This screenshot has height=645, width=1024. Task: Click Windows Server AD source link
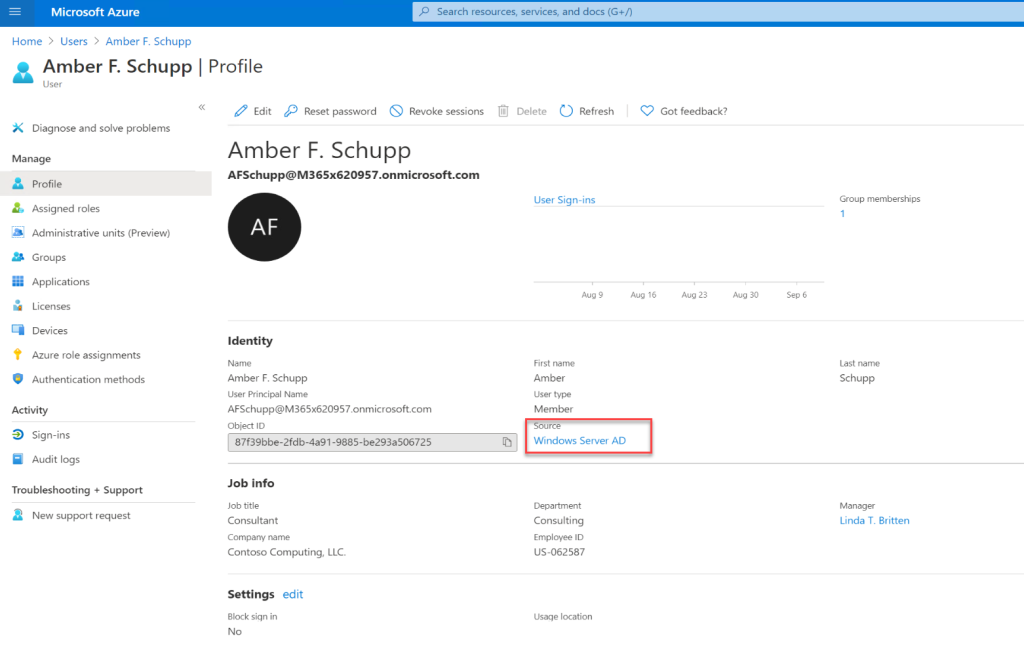[x=580, y=440]
